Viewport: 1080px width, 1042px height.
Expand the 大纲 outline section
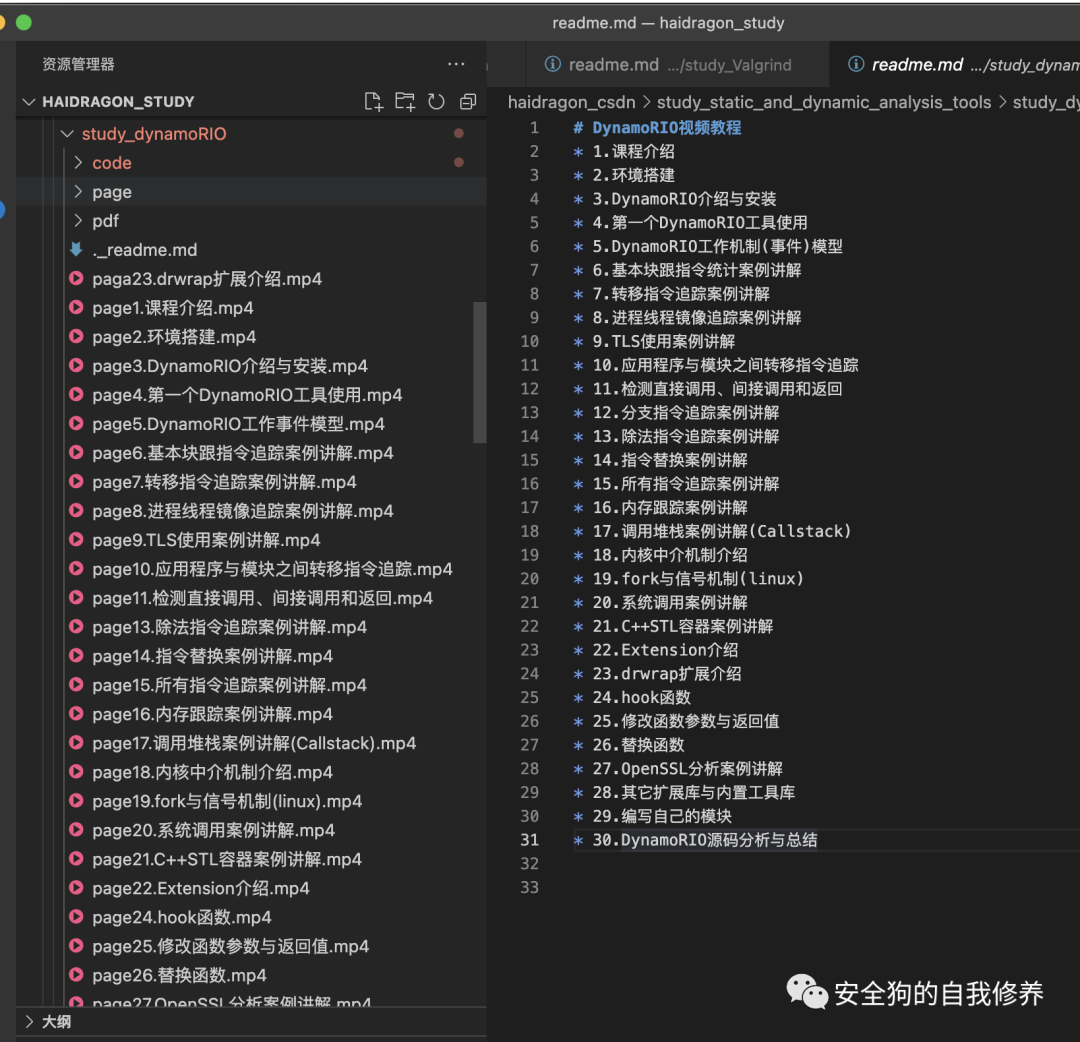(29, 1021)
